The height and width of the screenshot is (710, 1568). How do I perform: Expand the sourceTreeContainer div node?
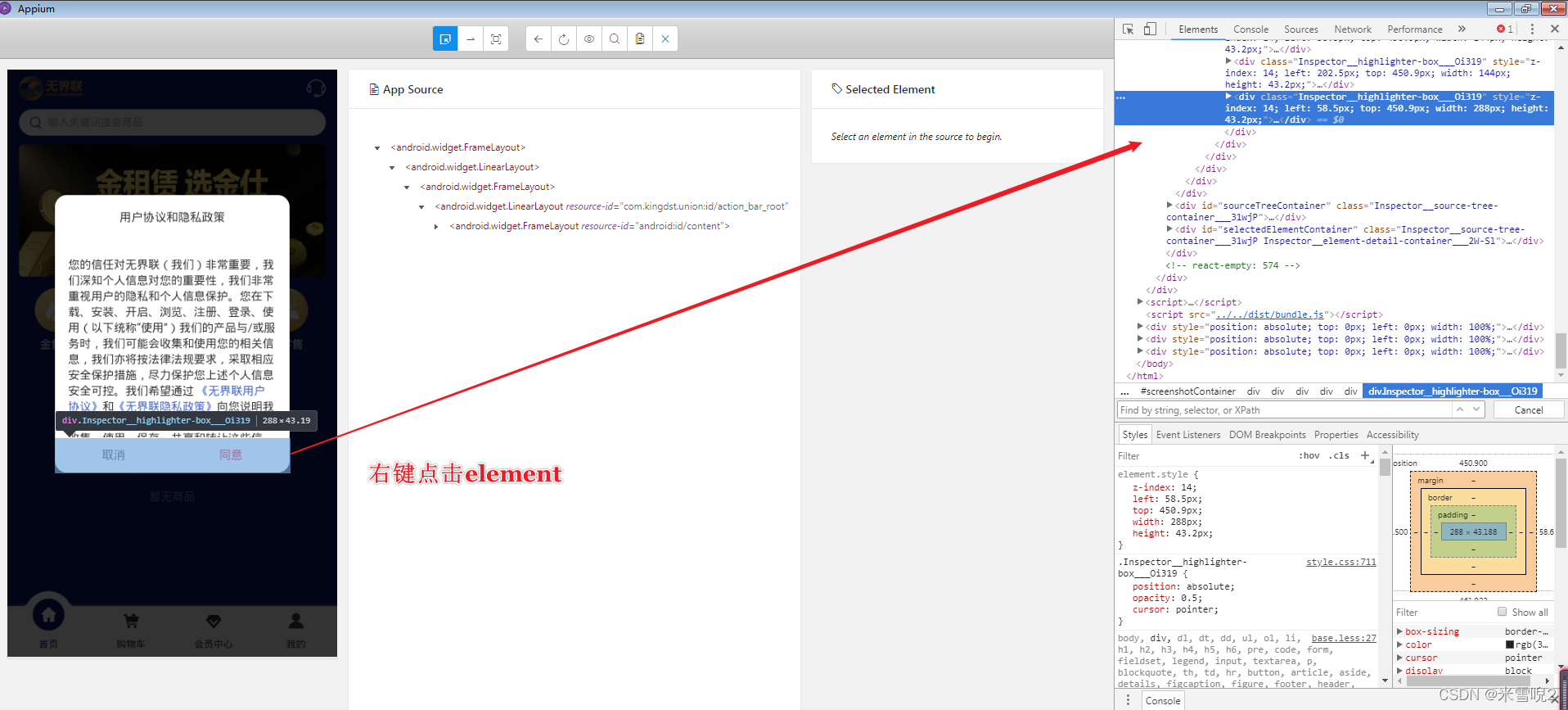tap(1169, 205)
